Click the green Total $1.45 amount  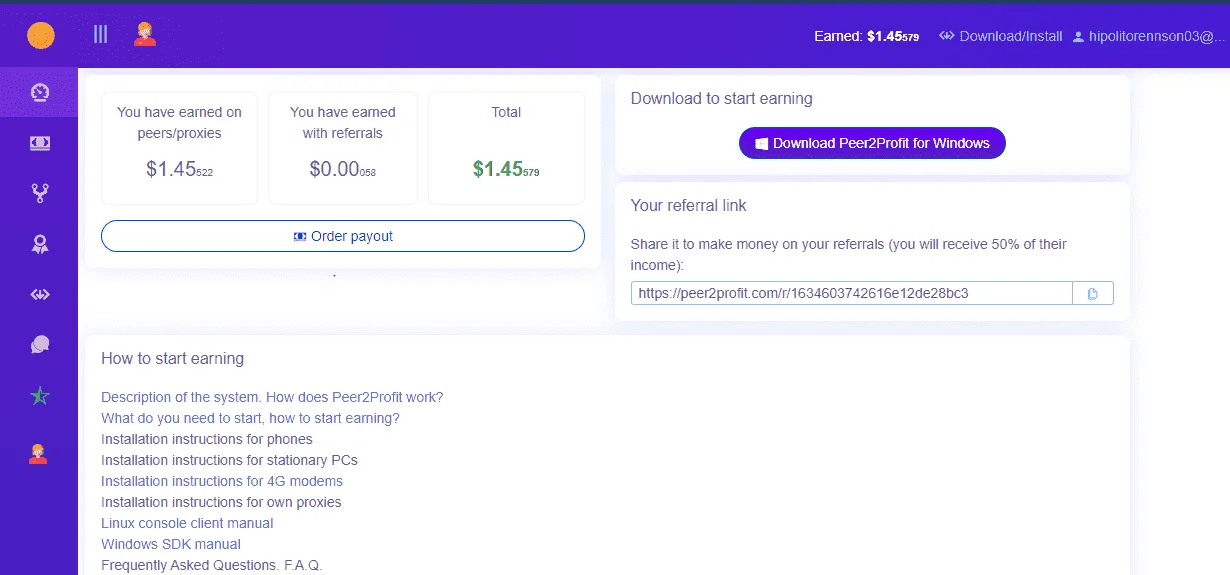[506, 170]
